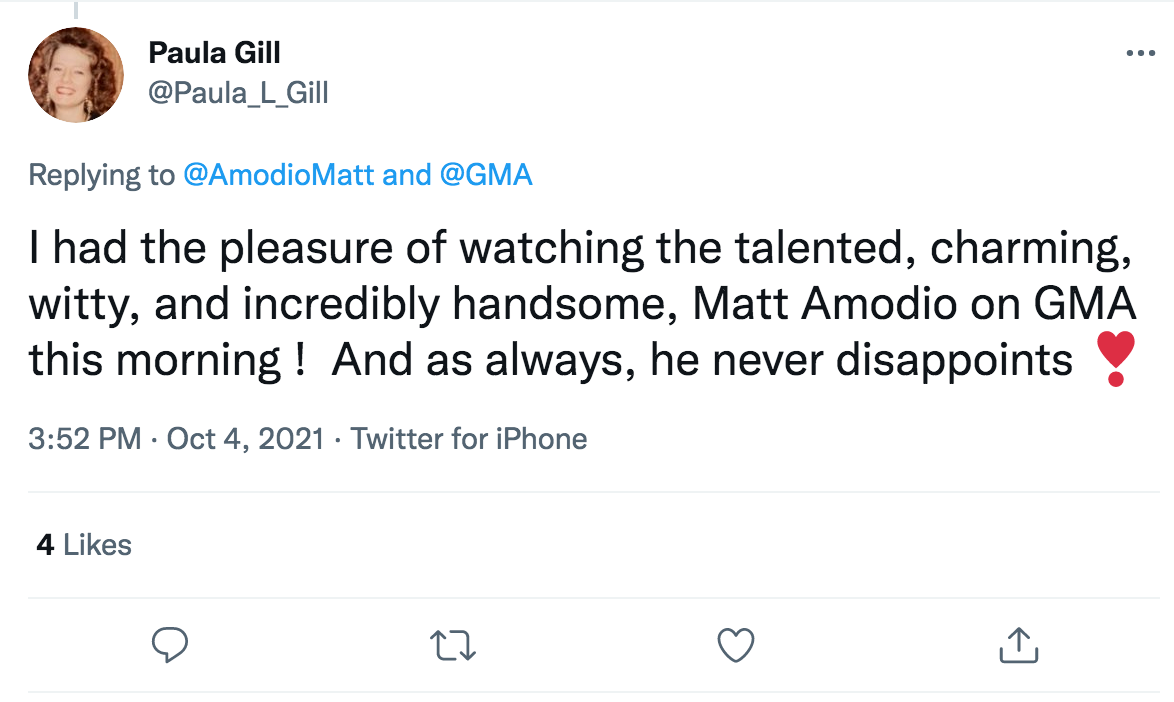
Task: Open the share tweet icon
Action: [1019, 645]
